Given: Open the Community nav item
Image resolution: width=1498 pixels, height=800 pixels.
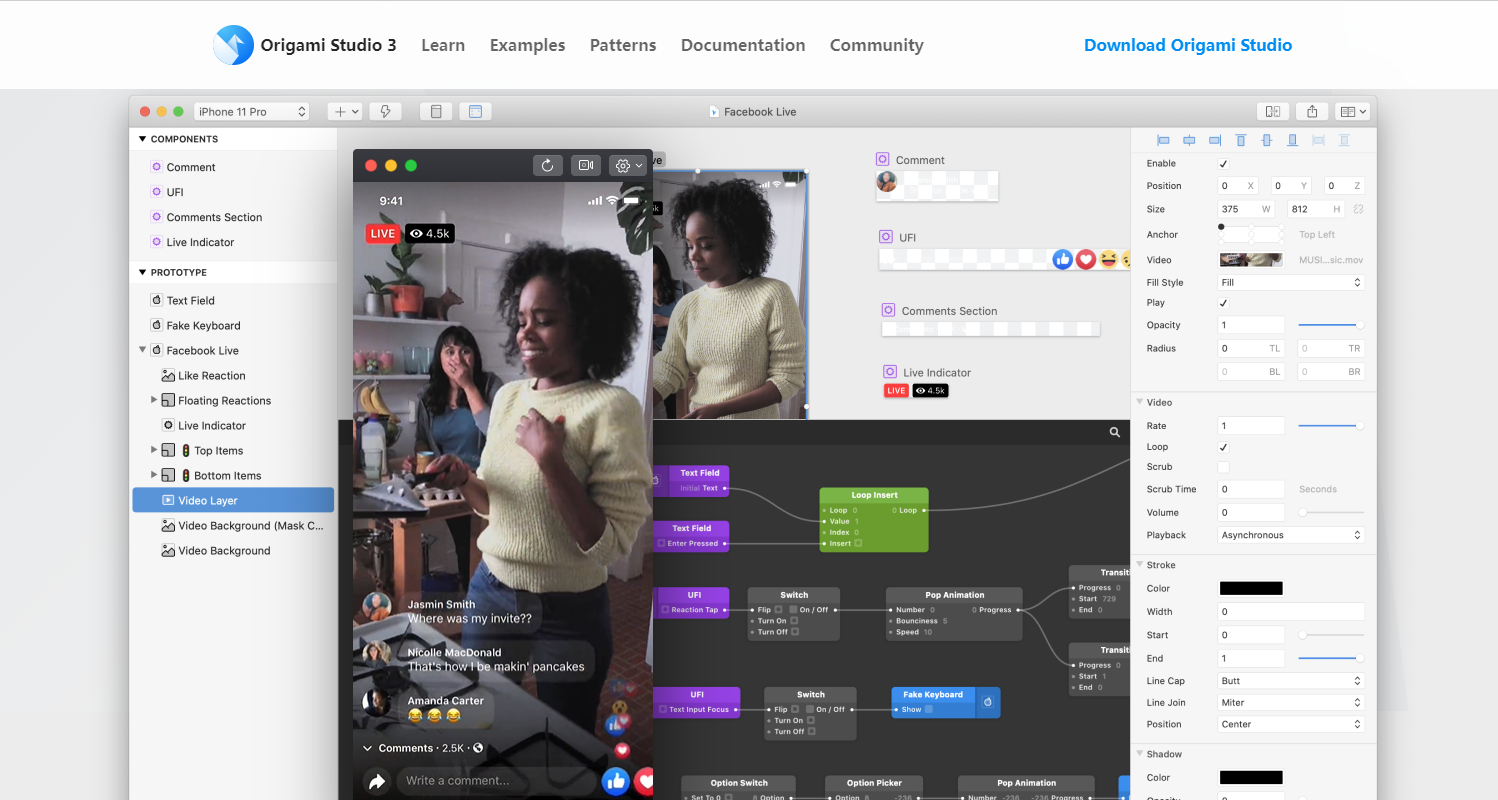Looking at the screenshot, I should 877,45.
